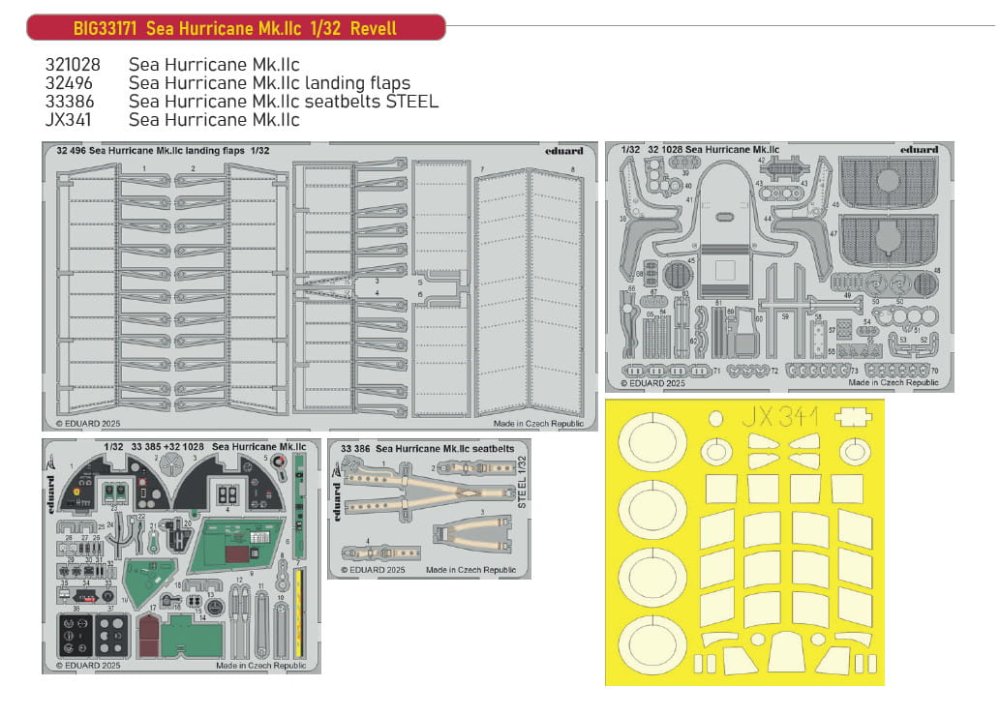Image resolution: width=1000 pixels, height=716 pixels.
Task: Click lap belt part 4 on seatbelts fret
Action: (x=381, y=552)
